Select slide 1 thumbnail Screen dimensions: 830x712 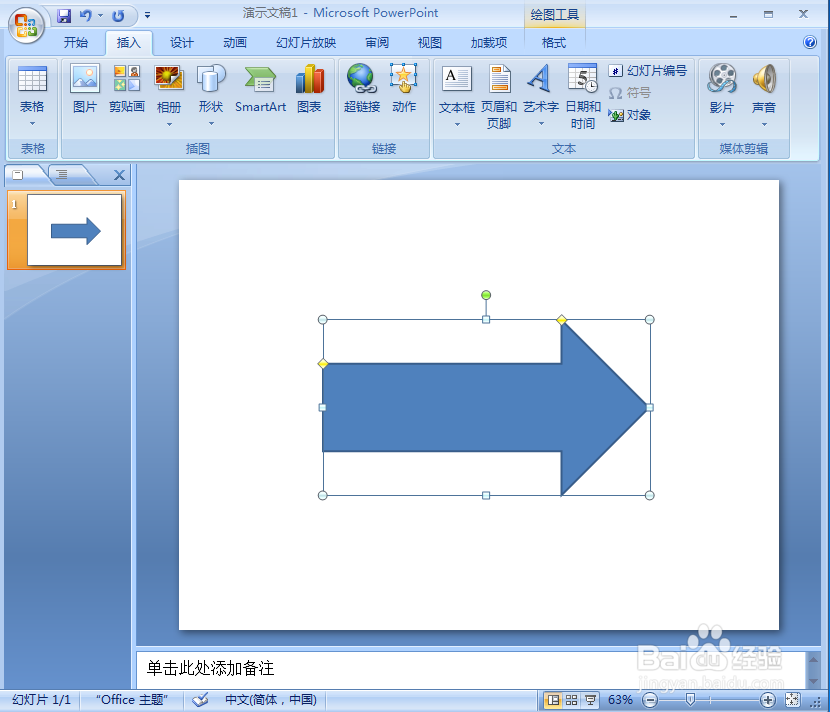(74, 230)
